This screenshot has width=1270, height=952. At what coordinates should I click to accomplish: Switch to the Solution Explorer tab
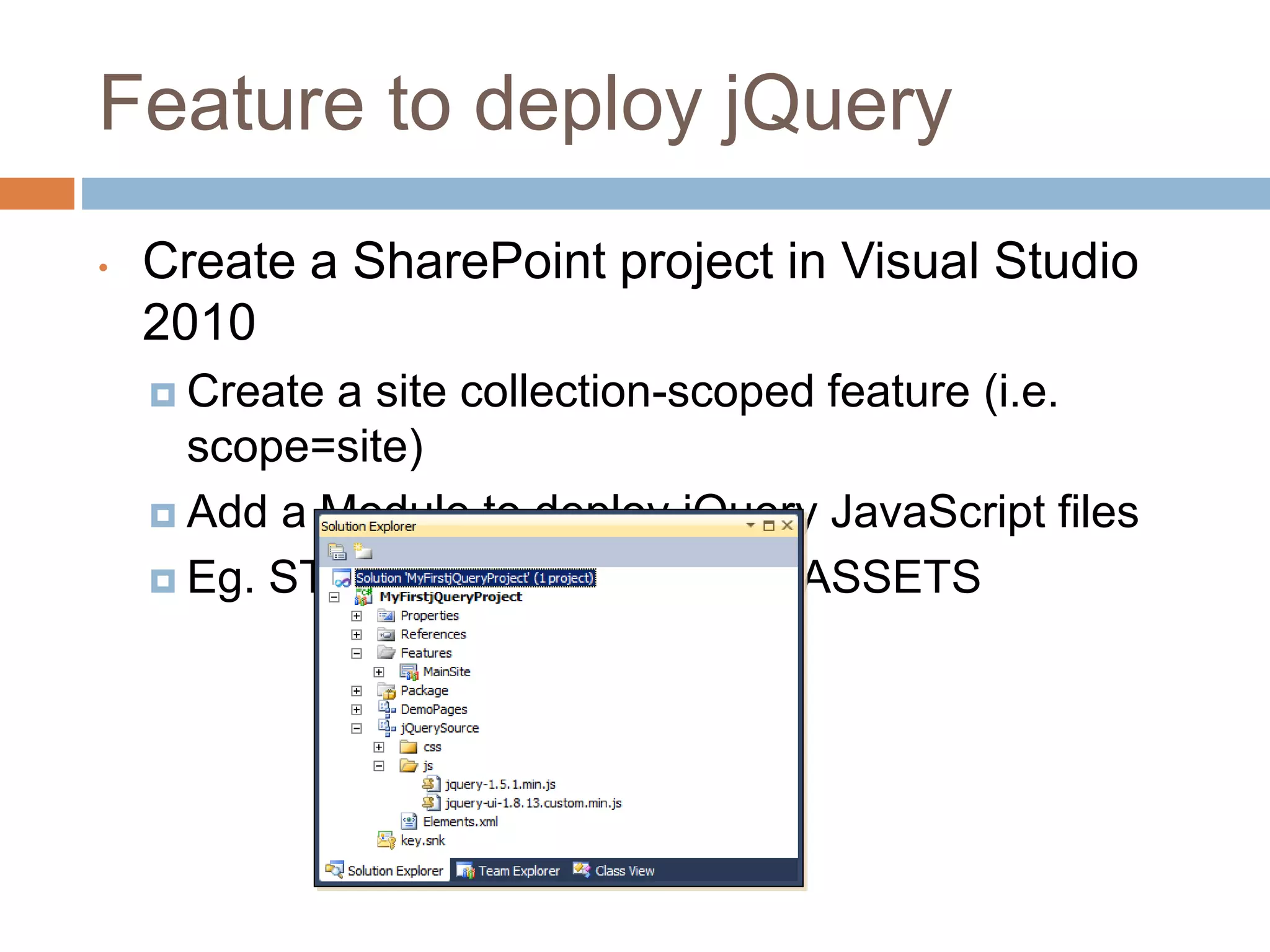pos(385,870)
